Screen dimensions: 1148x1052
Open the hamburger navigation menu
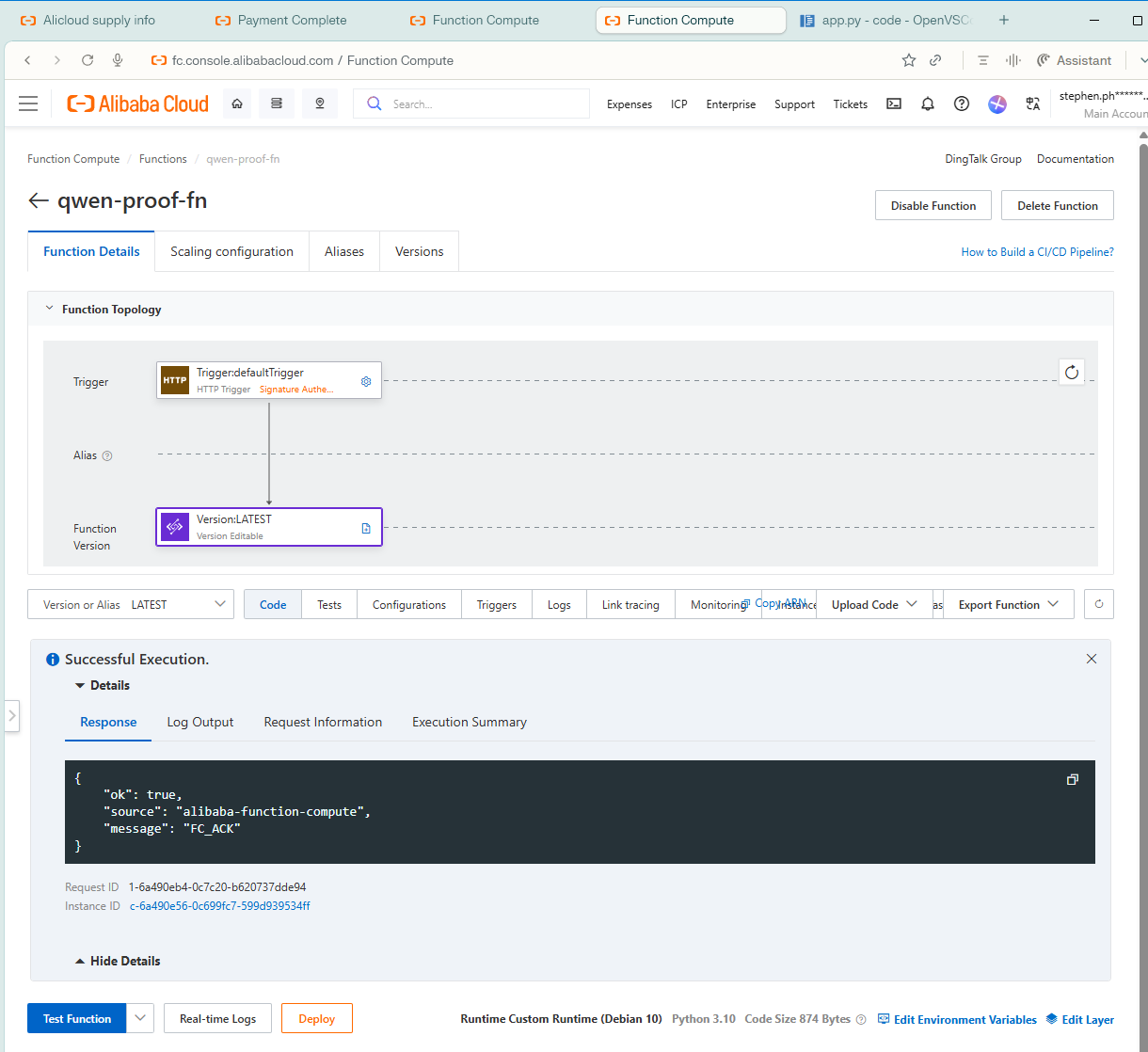(28, 104)
